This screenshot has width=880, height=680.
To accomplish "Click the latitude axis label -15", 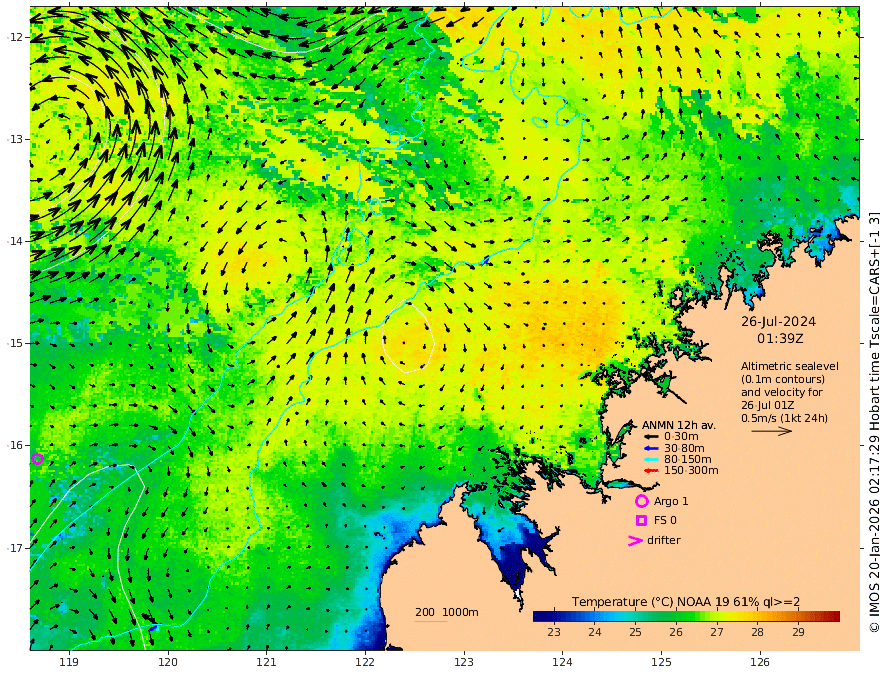I will [x=15, y=343].
